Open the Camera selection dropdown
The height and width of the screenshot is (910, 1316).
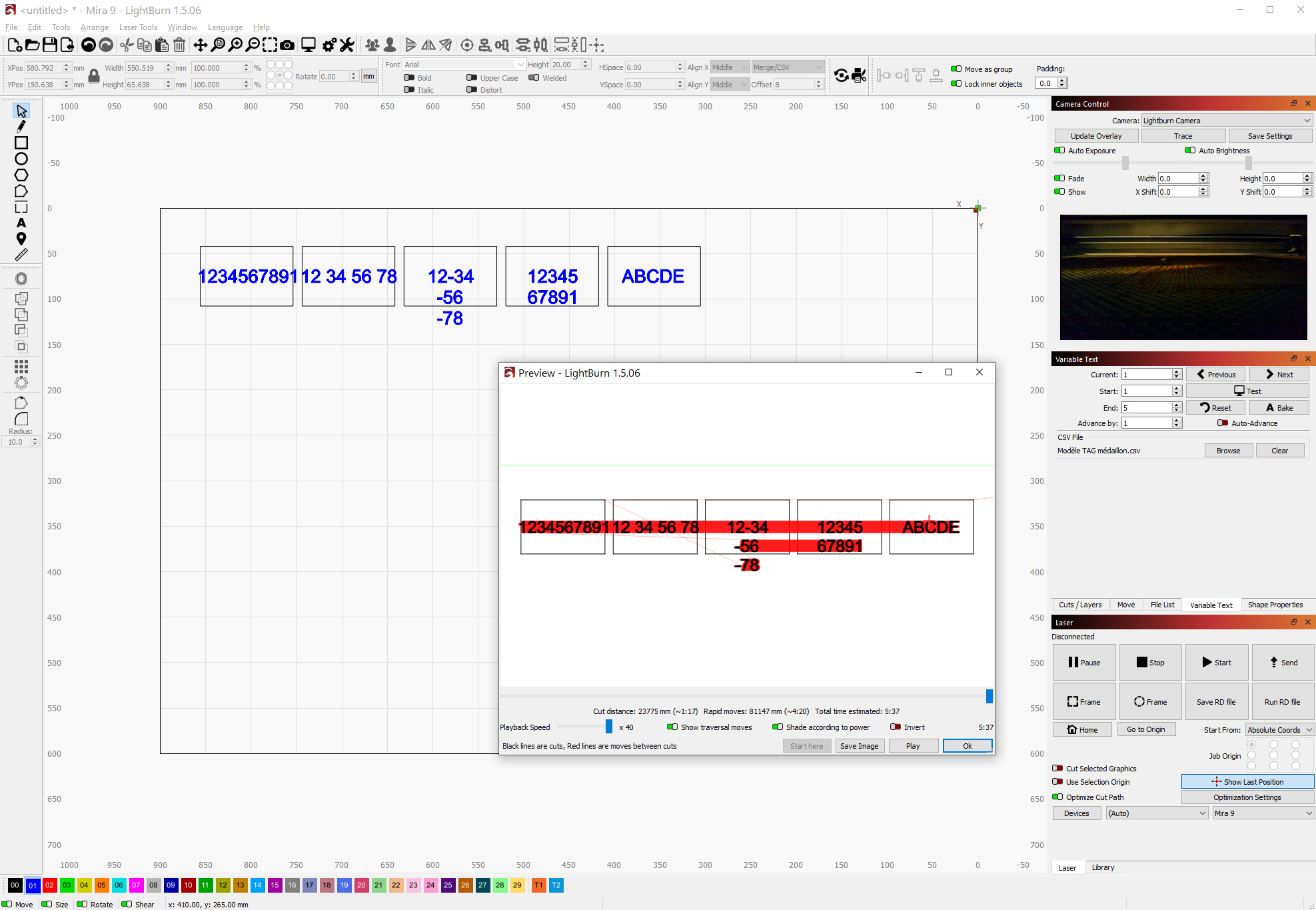click(x=1225, y=120)
